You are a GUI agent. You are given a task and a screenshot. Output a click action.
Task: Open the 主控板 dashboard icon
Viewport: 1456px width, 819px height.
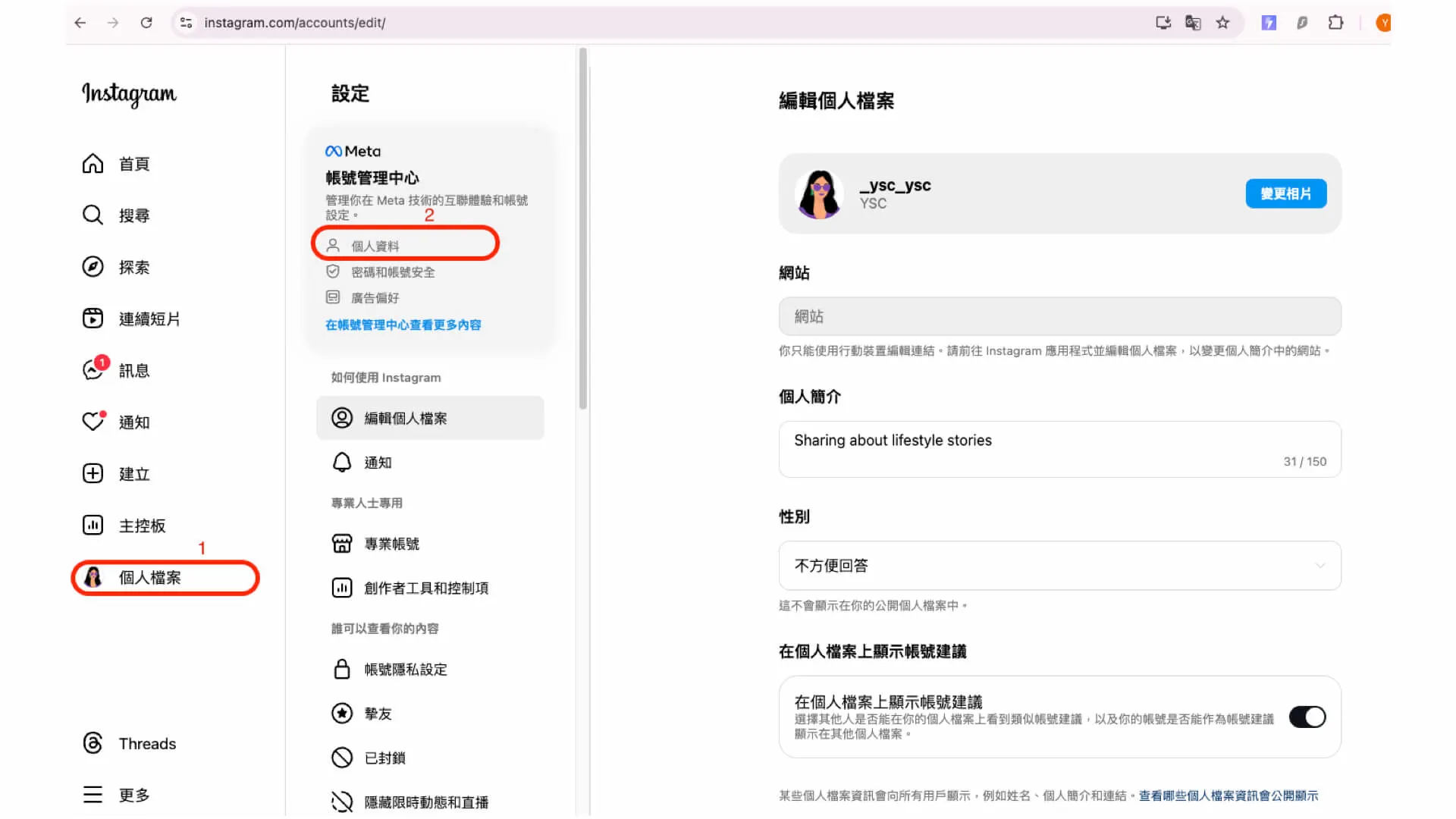click(x=93, y=526)
